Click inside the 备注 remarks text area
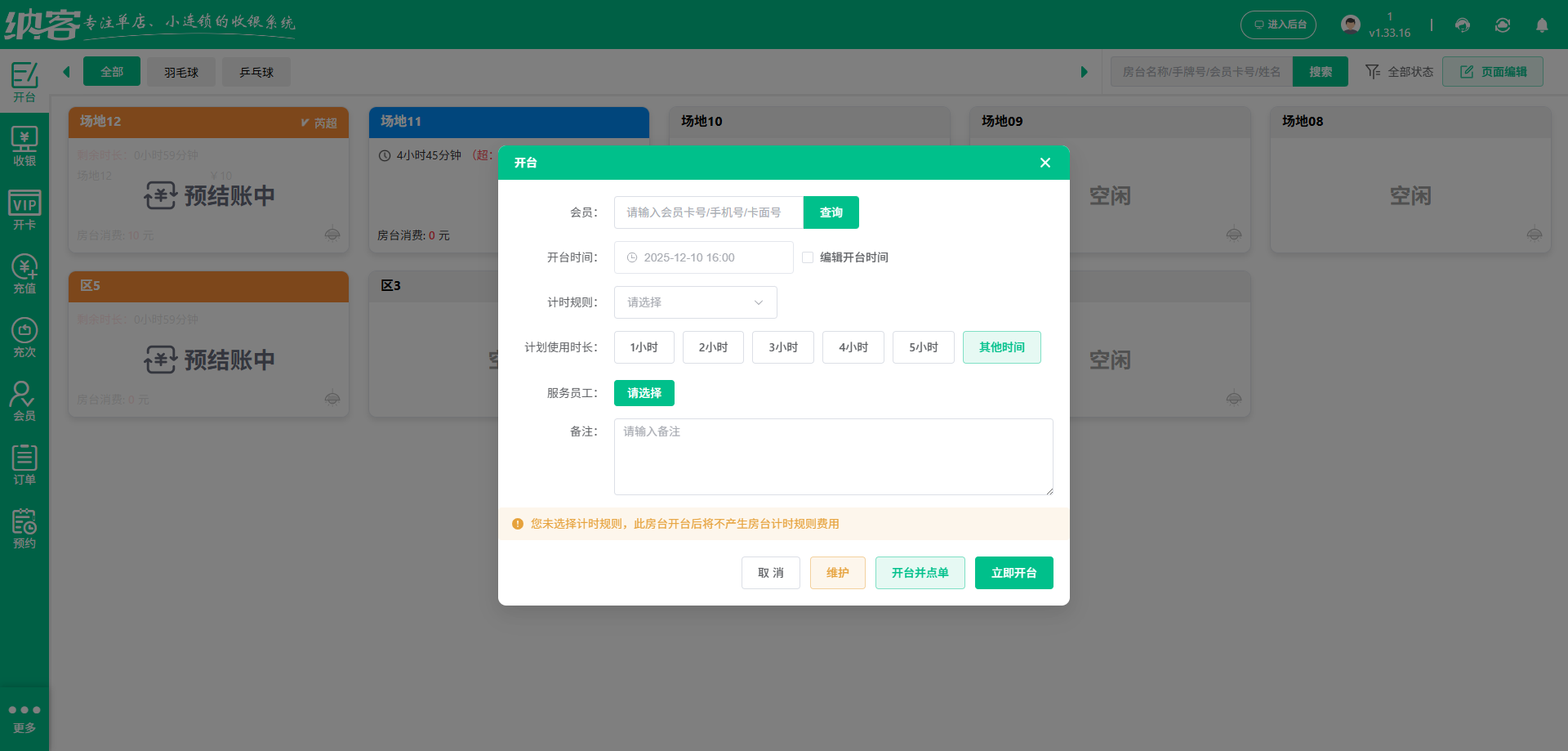The height and width of the screenshot is (751, 1568). tap(833, 456)
